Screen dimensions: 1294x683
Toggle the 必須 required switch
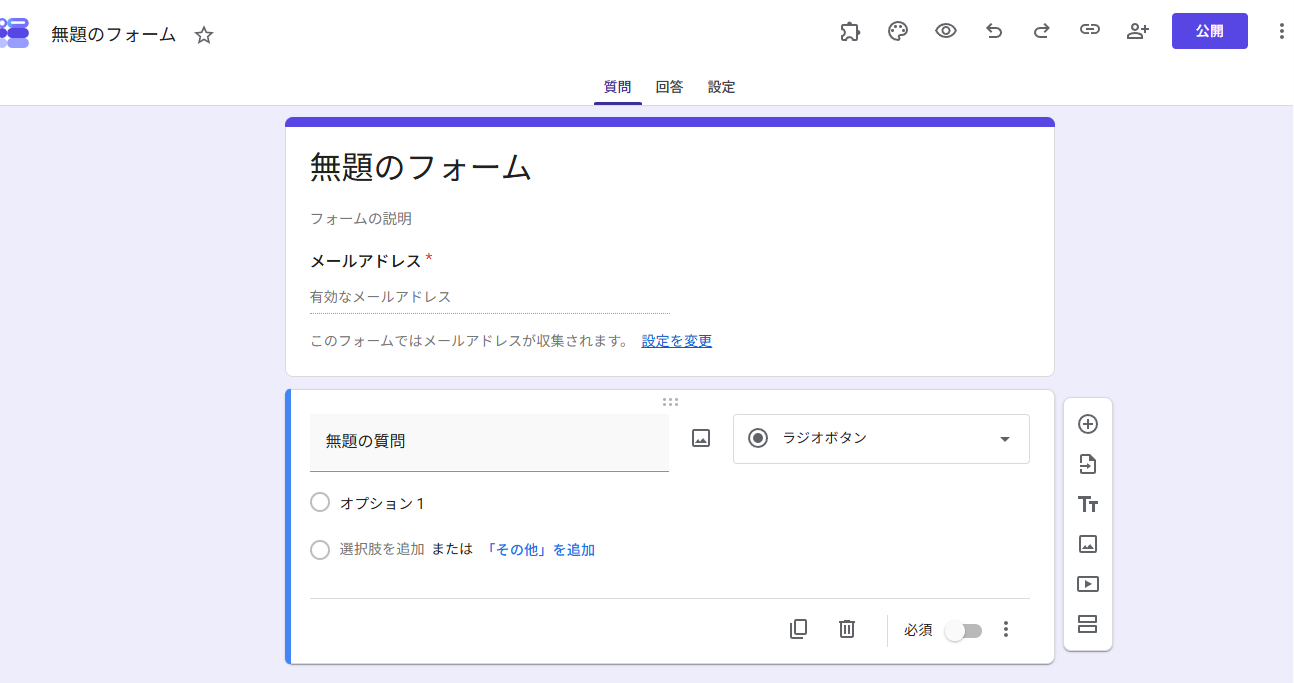point(964,631)
